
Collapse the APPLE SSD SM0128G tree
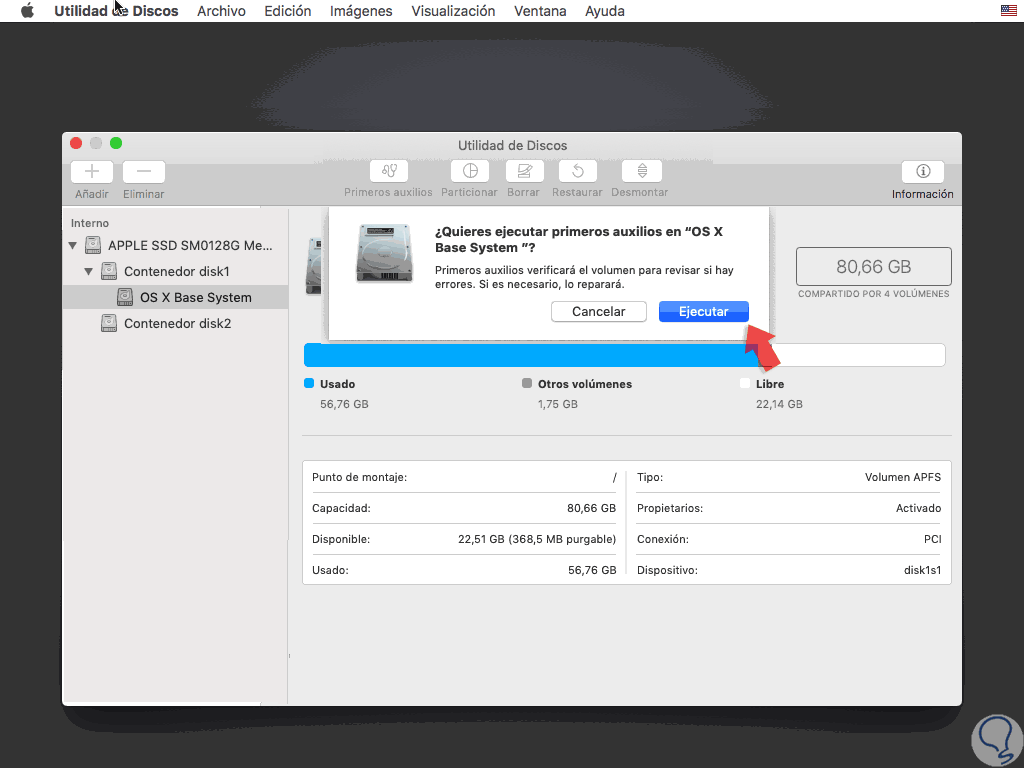[x=72, y=246]
